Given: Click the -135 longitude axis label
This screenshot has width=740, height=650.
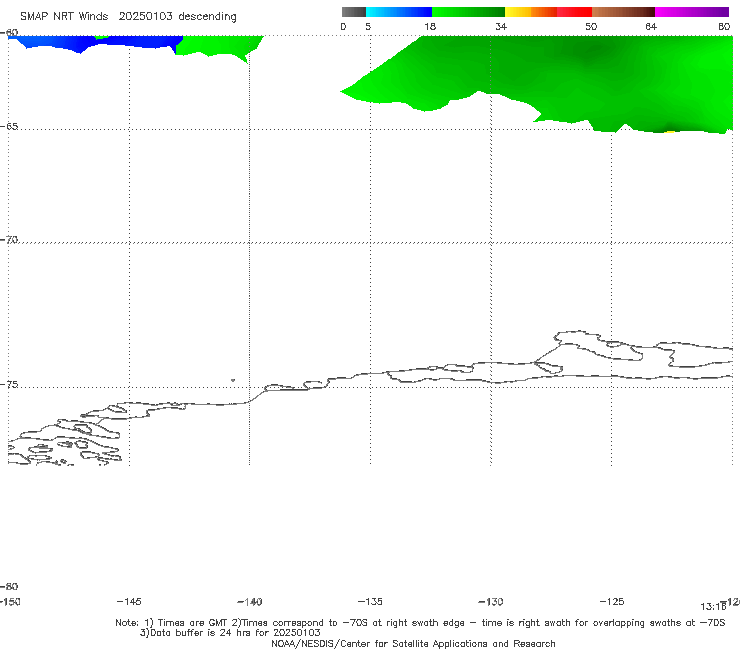Looking at the screenshot, I should point(370,601).
